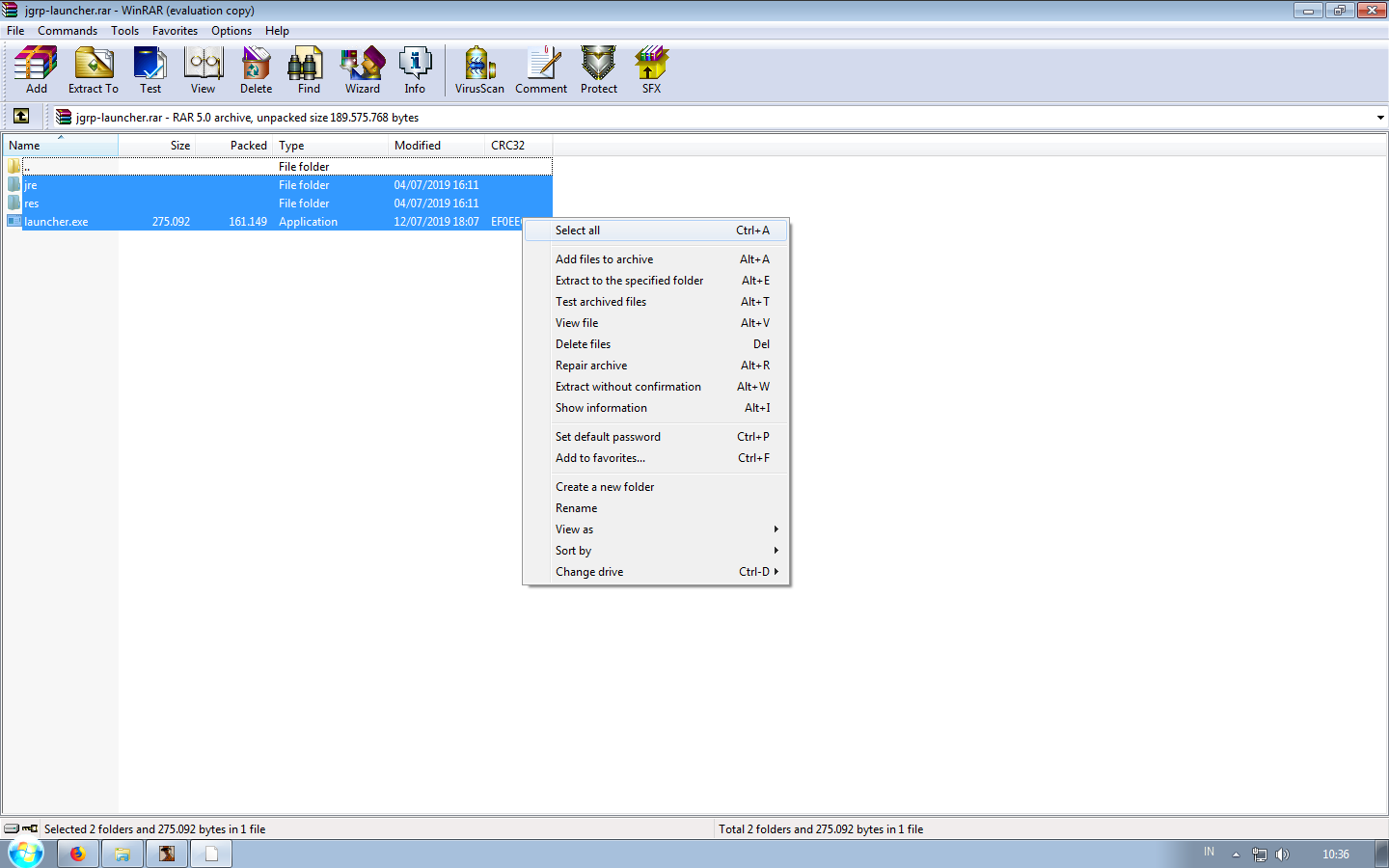This screenshot has width=1389, height=868.
Task: Sort by the Modified column header
Action: [437, 145]
